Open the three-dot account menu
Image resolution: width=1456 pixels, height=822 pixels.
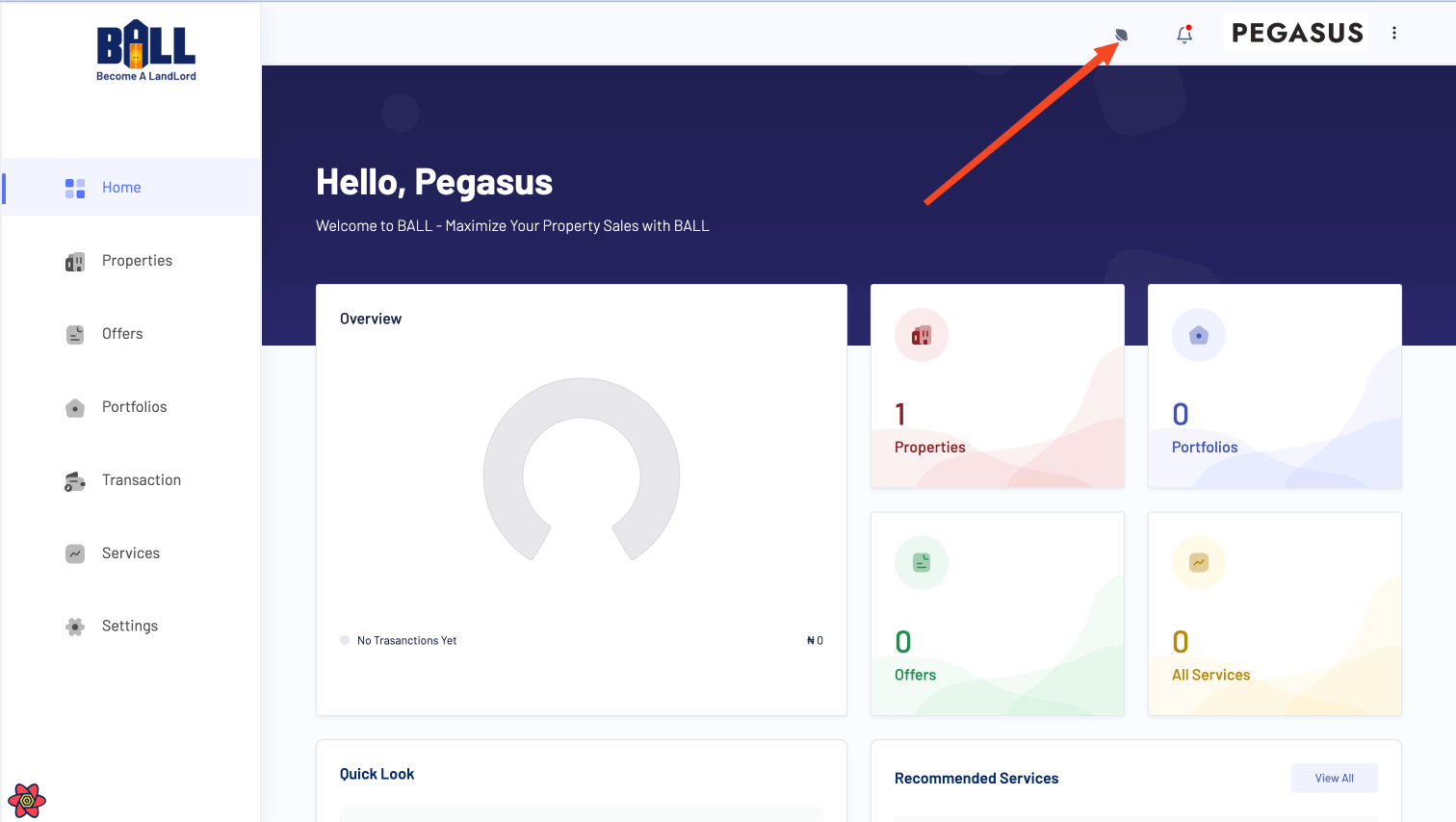coord(1393,33)
